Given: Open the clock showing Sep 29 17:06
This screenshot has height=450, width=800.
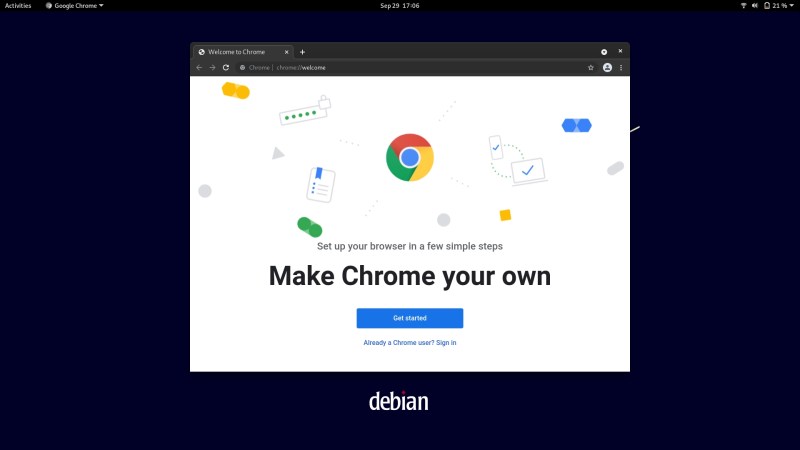Looking at the screenshot, I should click(399, 6).
